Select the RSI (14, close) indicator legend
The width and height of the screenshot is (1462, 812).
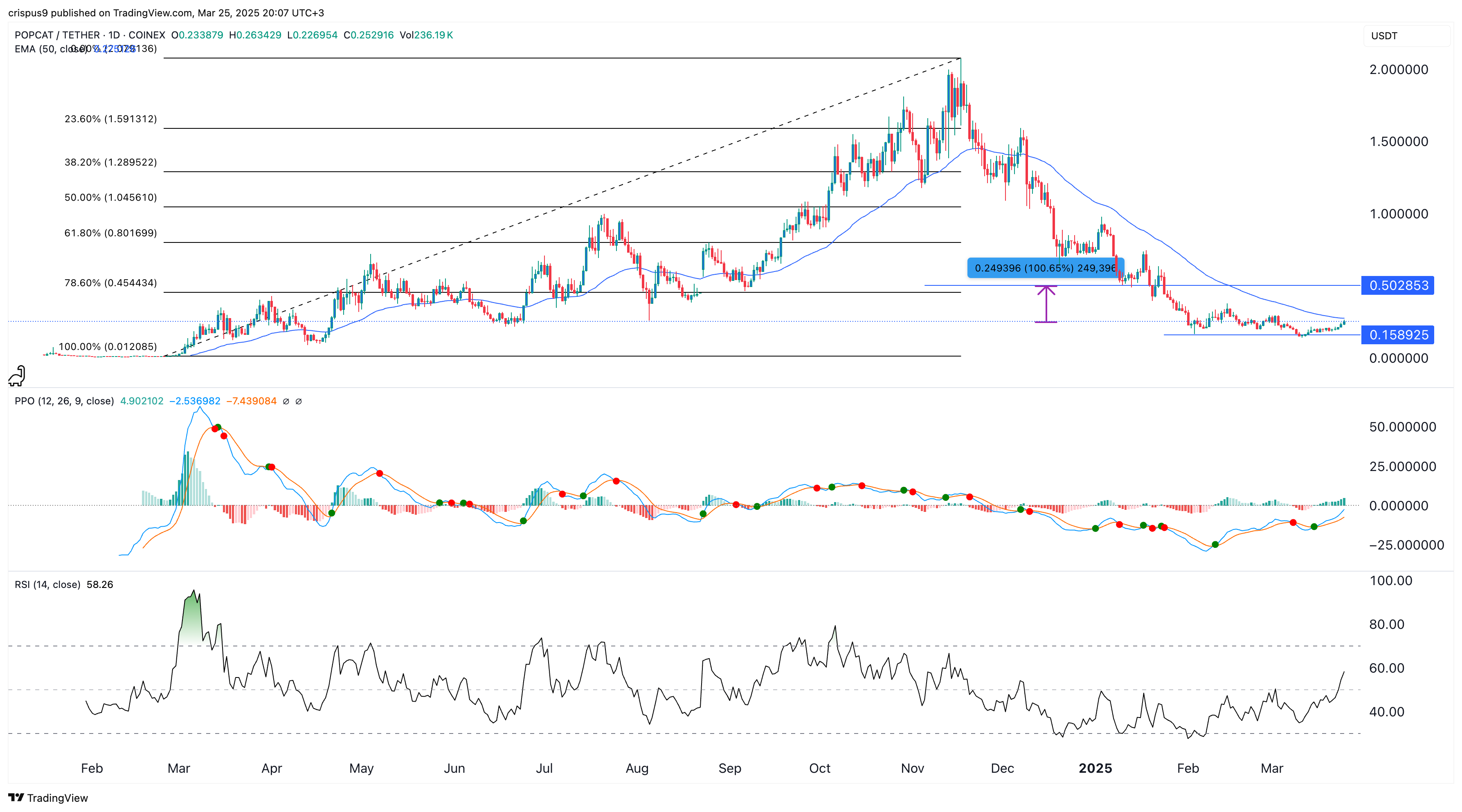pyautogui.click(x=48, y=584)
